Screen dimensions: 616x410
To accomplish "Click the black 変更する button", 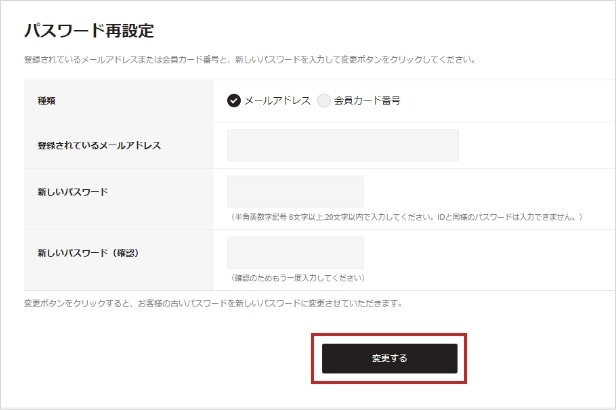I will (x=389, y=358).
